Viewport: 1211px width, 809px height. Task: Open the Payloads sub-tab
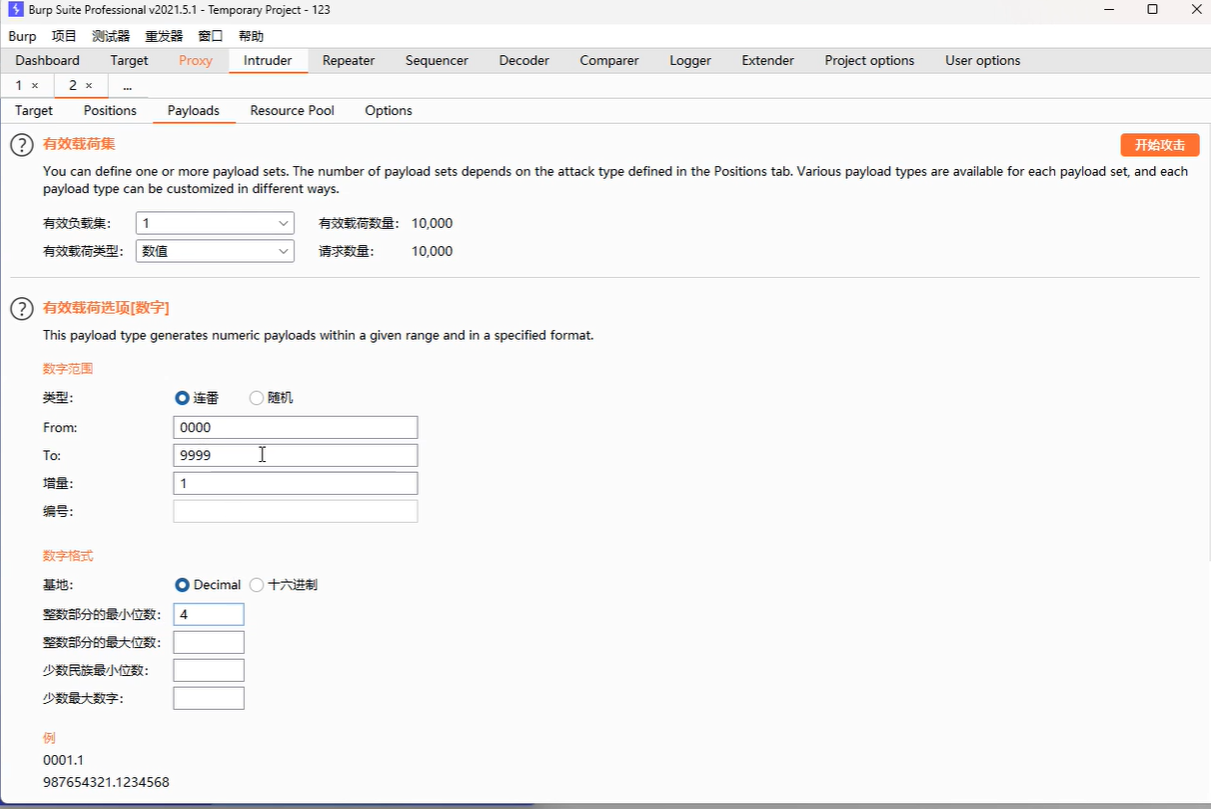(193, 110)
